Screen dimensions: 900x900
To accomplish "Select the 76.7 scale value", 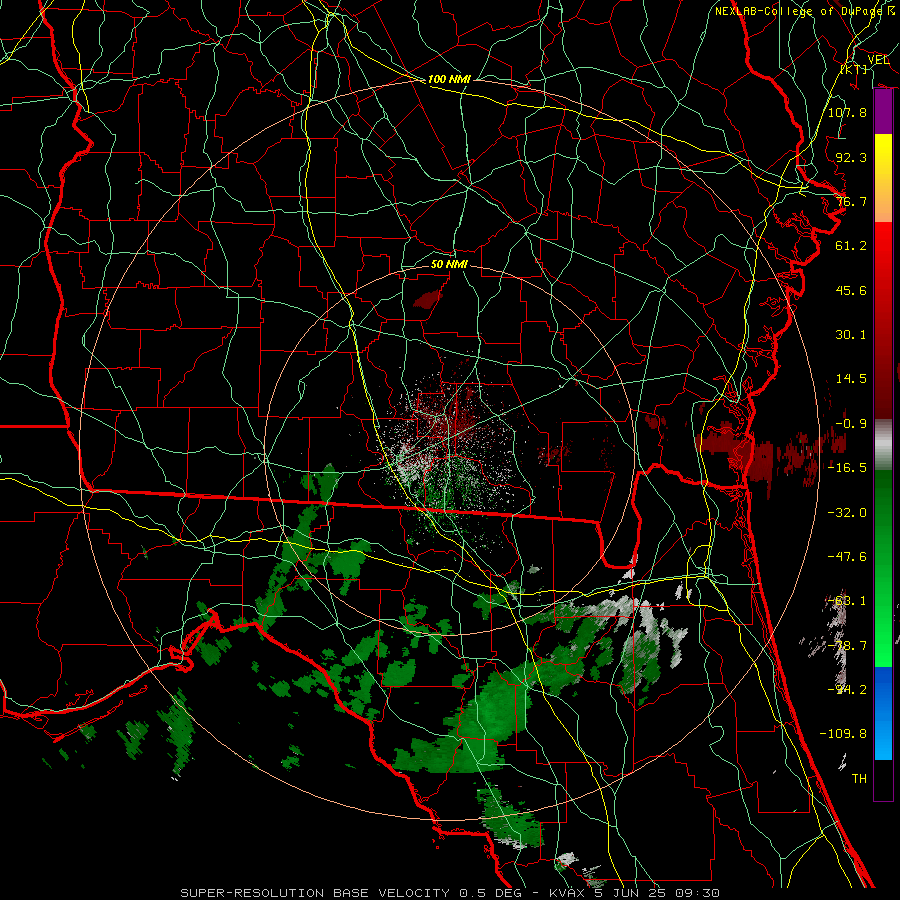I will [851, 201].
